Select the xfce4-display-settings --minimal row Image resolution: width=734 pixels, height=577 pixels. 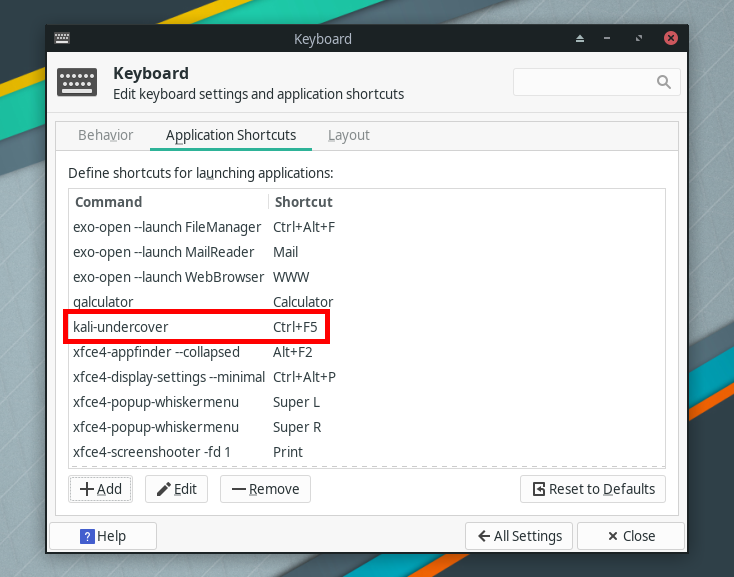click(367, 377)
